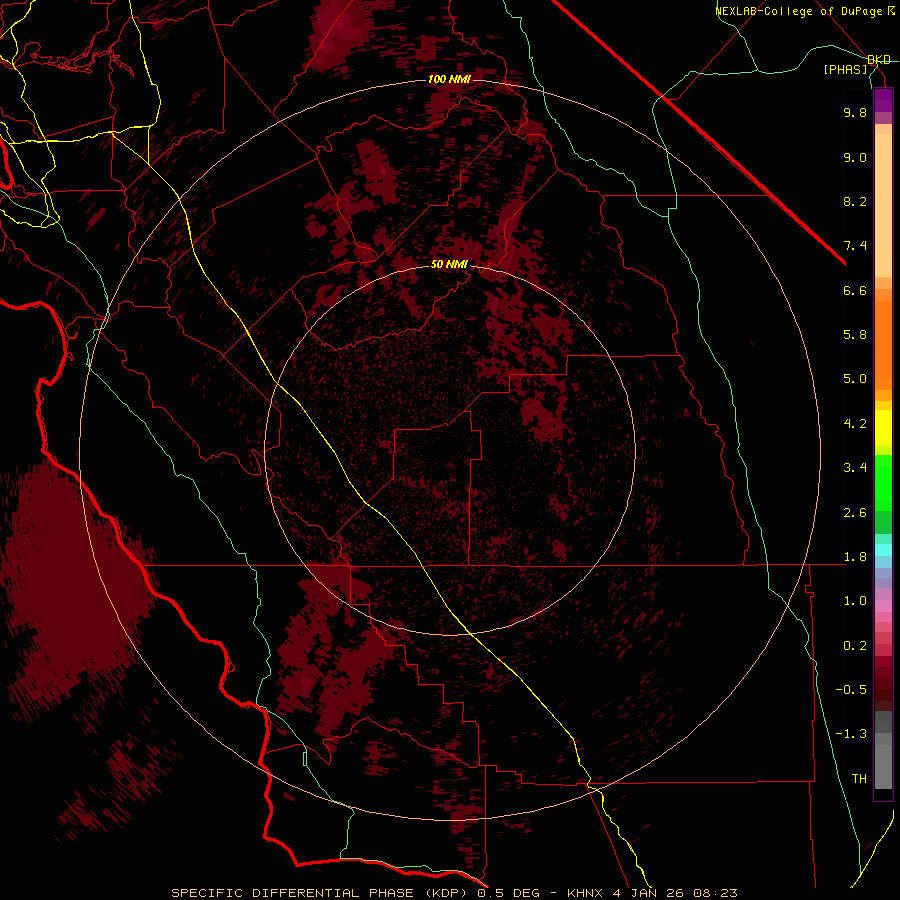The height and width of the screenshot is (900, 900).
Task: Click the 50 NMI range ring label
Action: point(449,265)
